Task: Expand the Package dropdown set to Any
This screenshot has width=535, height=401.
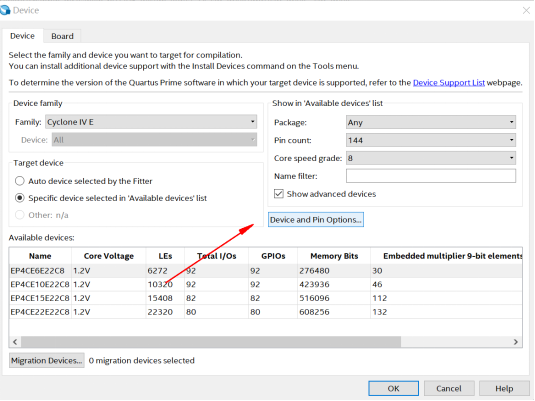Action: [x=431, y=122]
